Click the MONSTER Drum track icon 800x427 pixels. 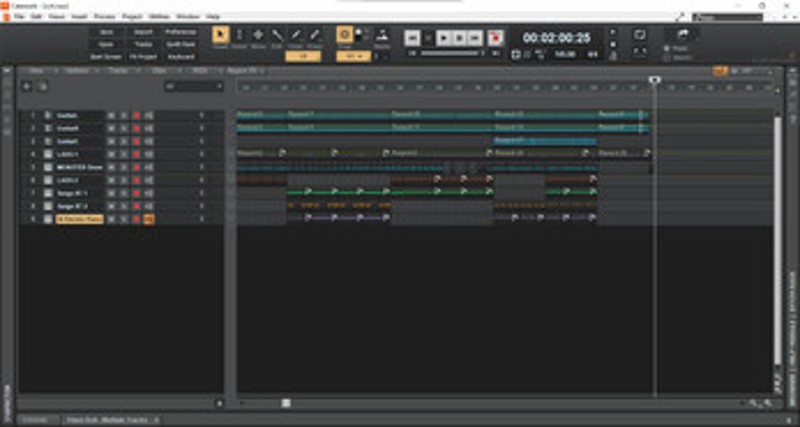coord(48,167)
